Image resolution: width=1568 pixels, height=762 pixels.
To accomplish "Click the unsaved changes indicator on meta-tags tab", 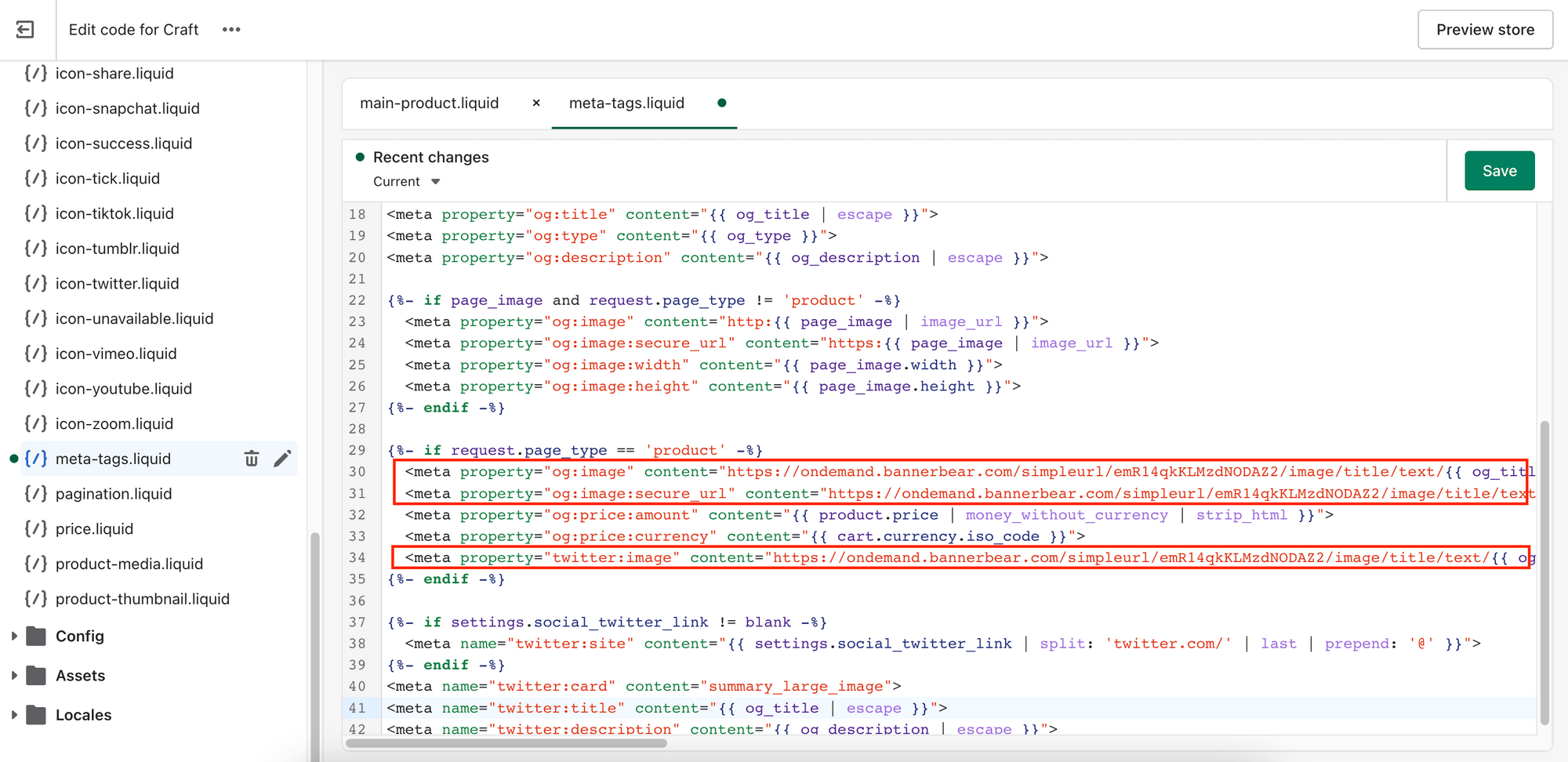I will [721, 103].
